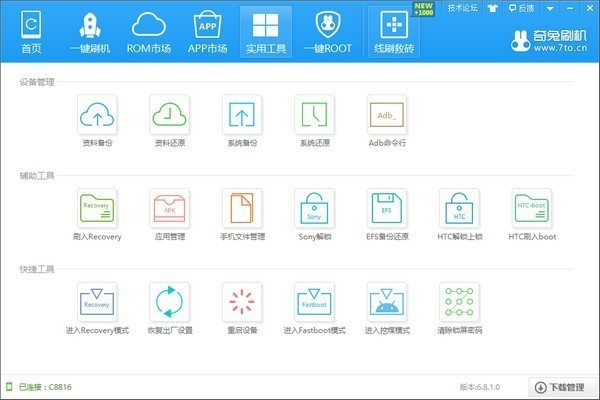Image resolution: width=600 pixels, height=400 pixels.
Task: Click the 版本:6.8.1.0 version text
Action: (480, 387)
